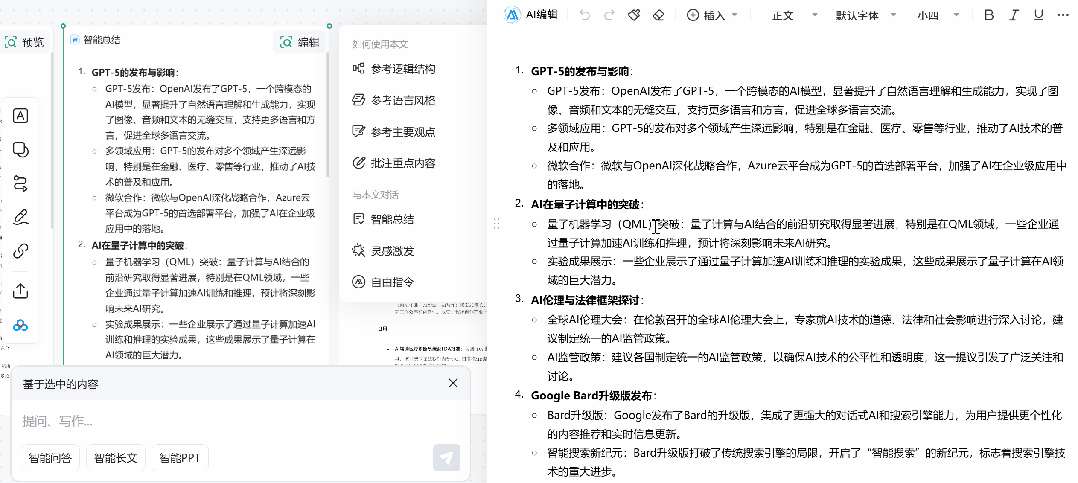The image size is (1078, 483).
Task: Select the shape tool in left sidebar
Action: [x=21, y=149]
